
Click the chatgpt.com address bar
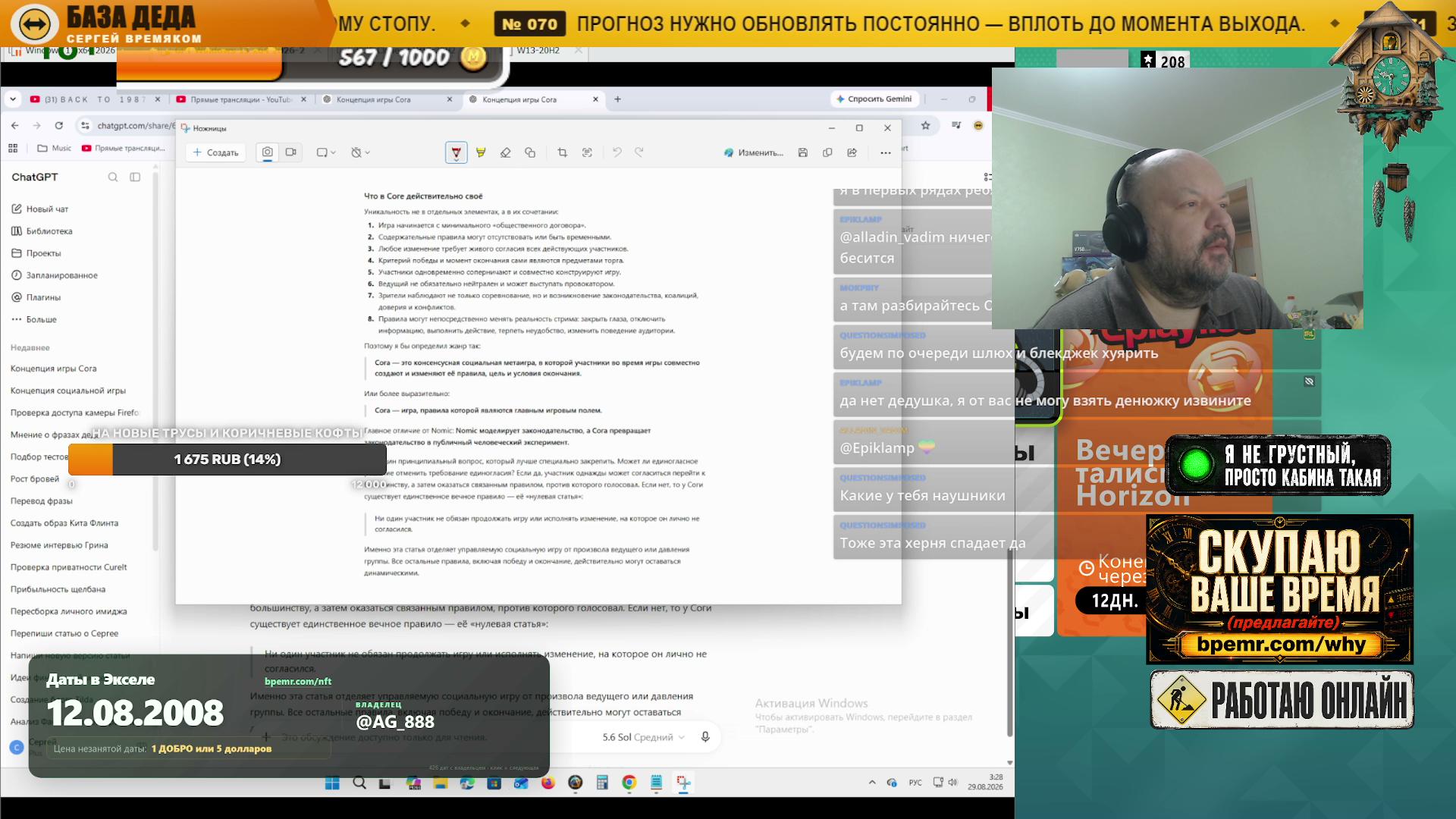tap(135, 125)
